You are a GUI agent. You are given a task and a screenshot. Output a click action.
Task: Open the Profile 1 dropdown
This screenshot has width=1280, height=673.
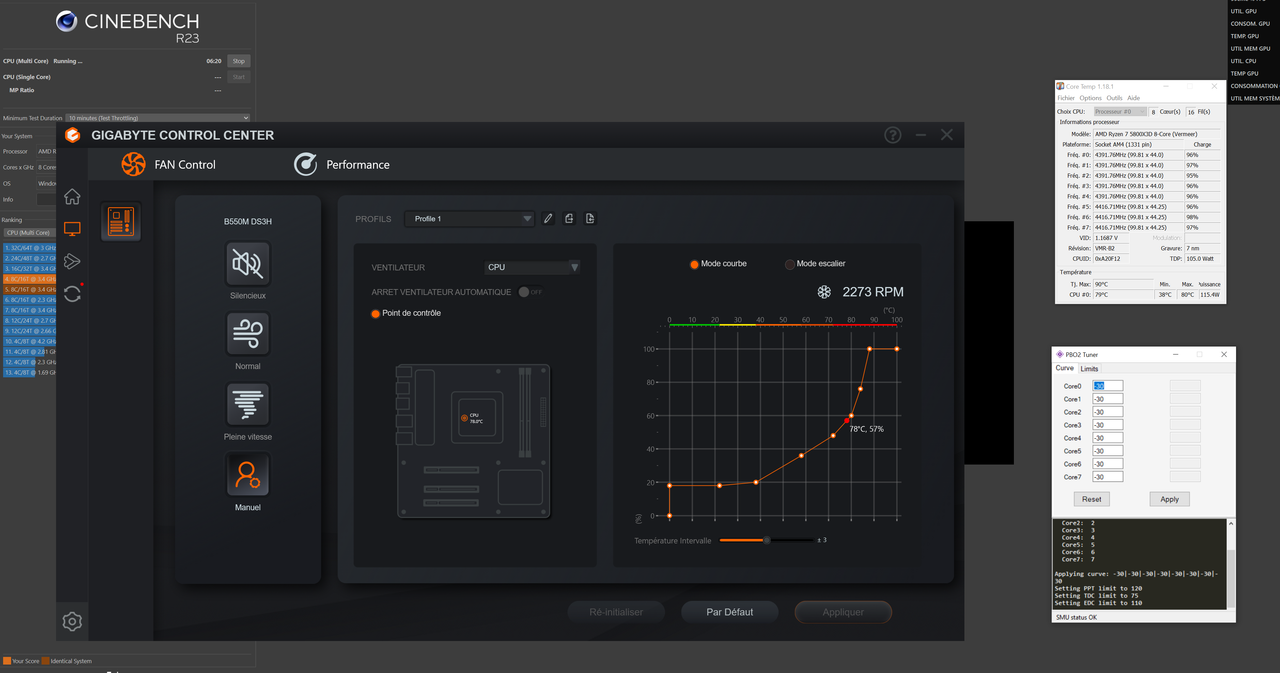click(469, 218)
